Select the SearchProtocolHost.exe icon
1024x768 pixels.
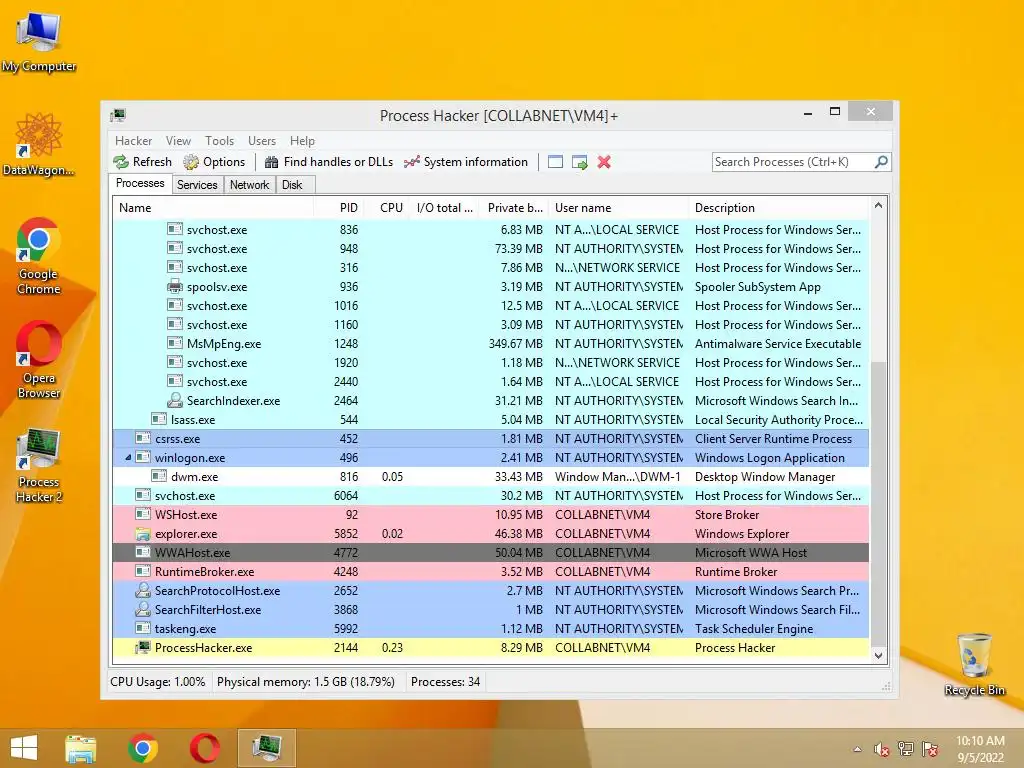142,590
